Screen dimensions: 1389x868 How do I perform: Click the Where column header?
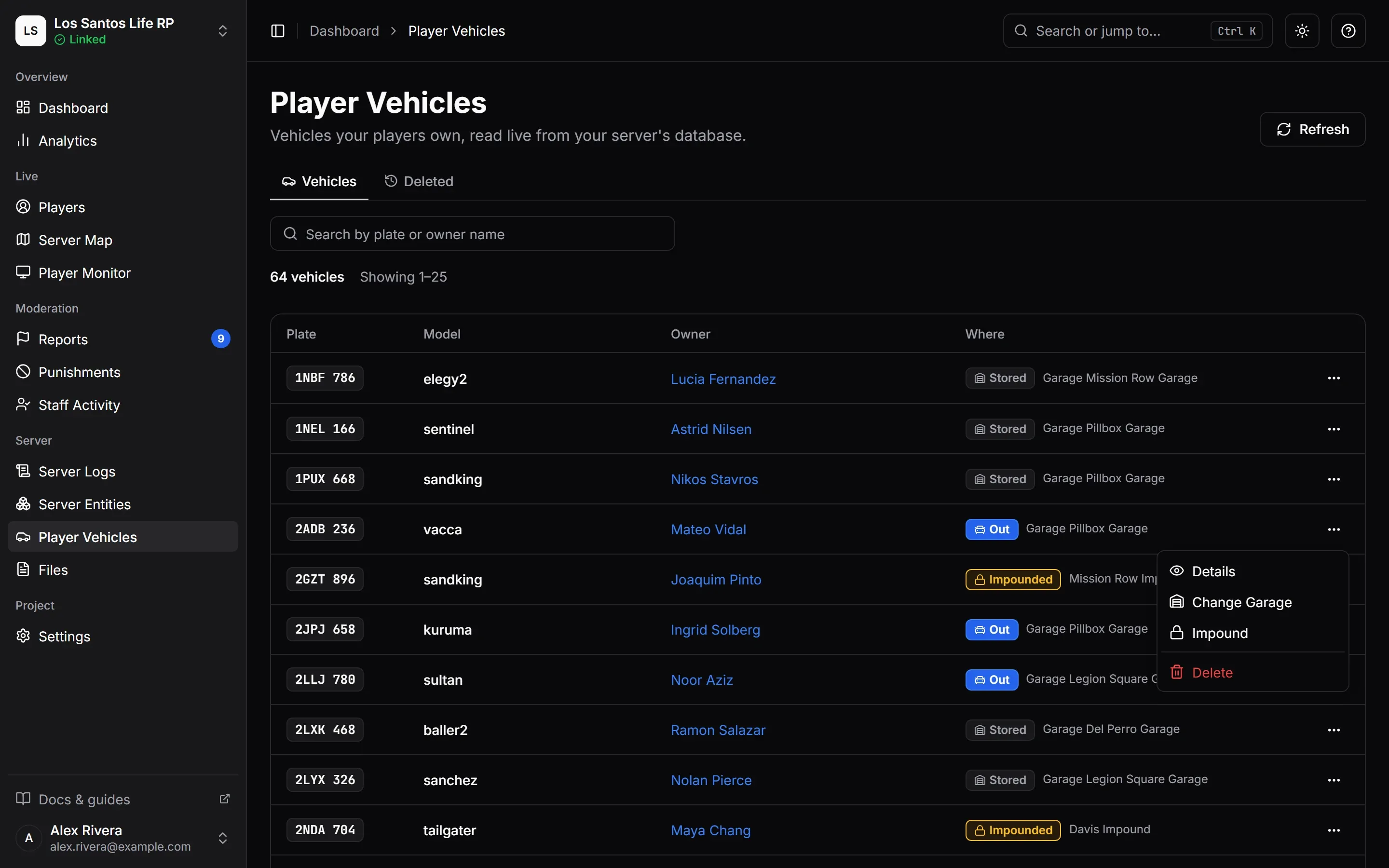point(985,334)
